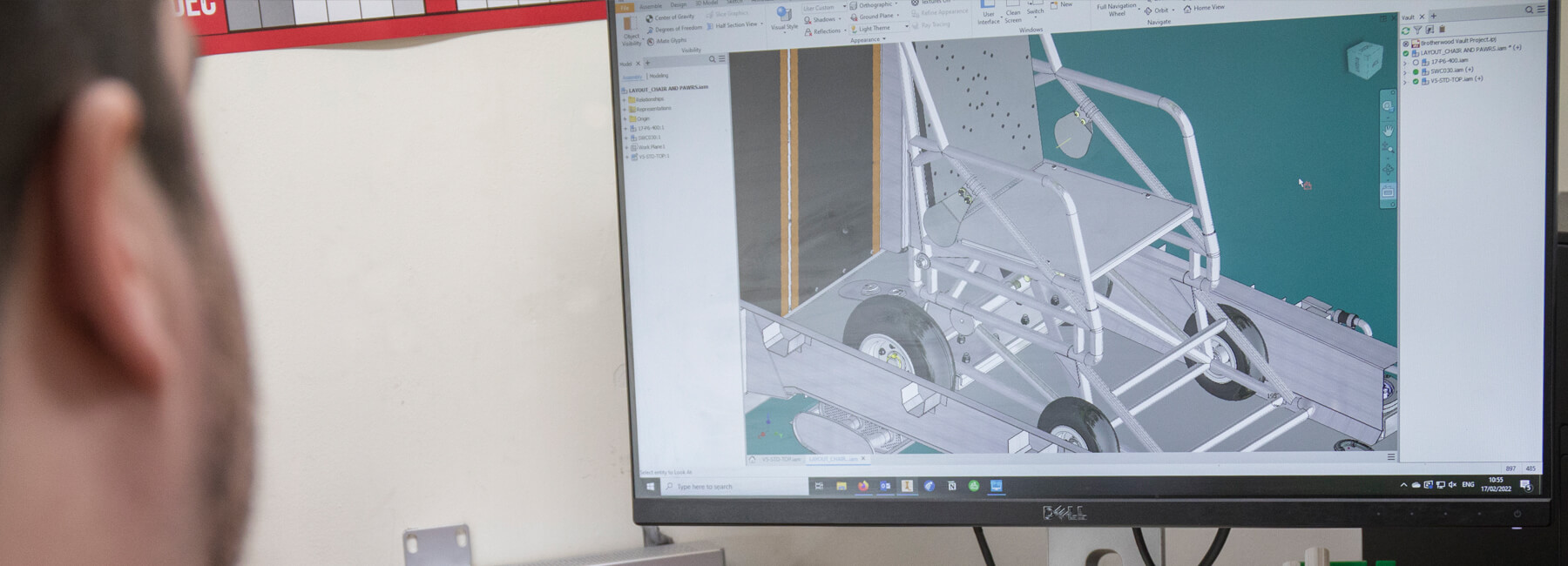Open the Orbit dropdown arrow
Viewport: 1568px width, 566px height.
pyautogui.click(x=1173, y=10)
